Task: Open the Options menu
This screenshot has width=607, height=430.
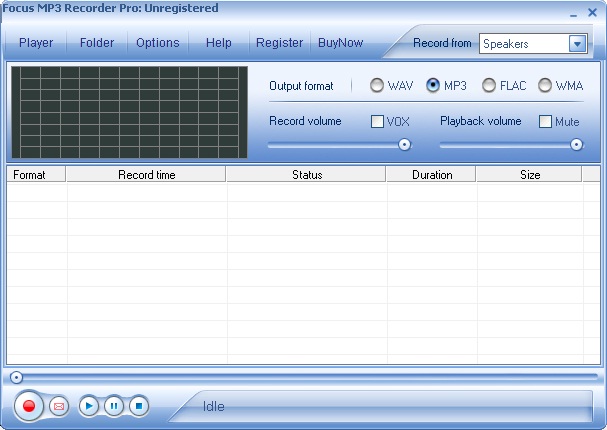Action: [x=158, y=43]
